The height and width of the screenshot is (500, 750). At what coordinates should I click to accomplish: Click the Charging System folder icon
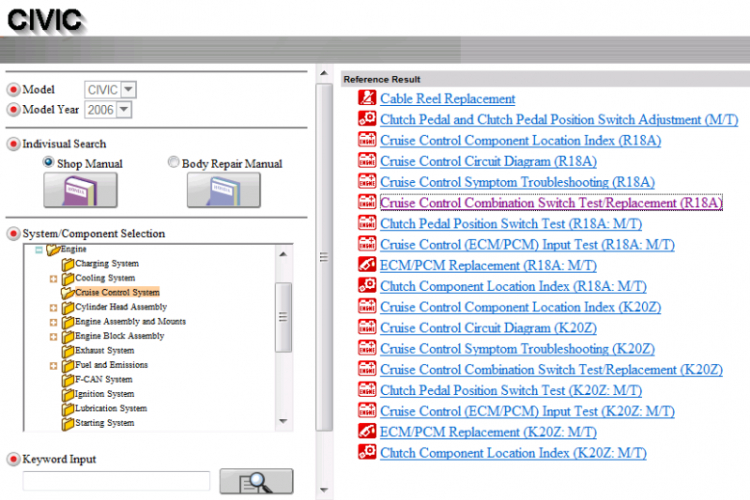[68, 264]
